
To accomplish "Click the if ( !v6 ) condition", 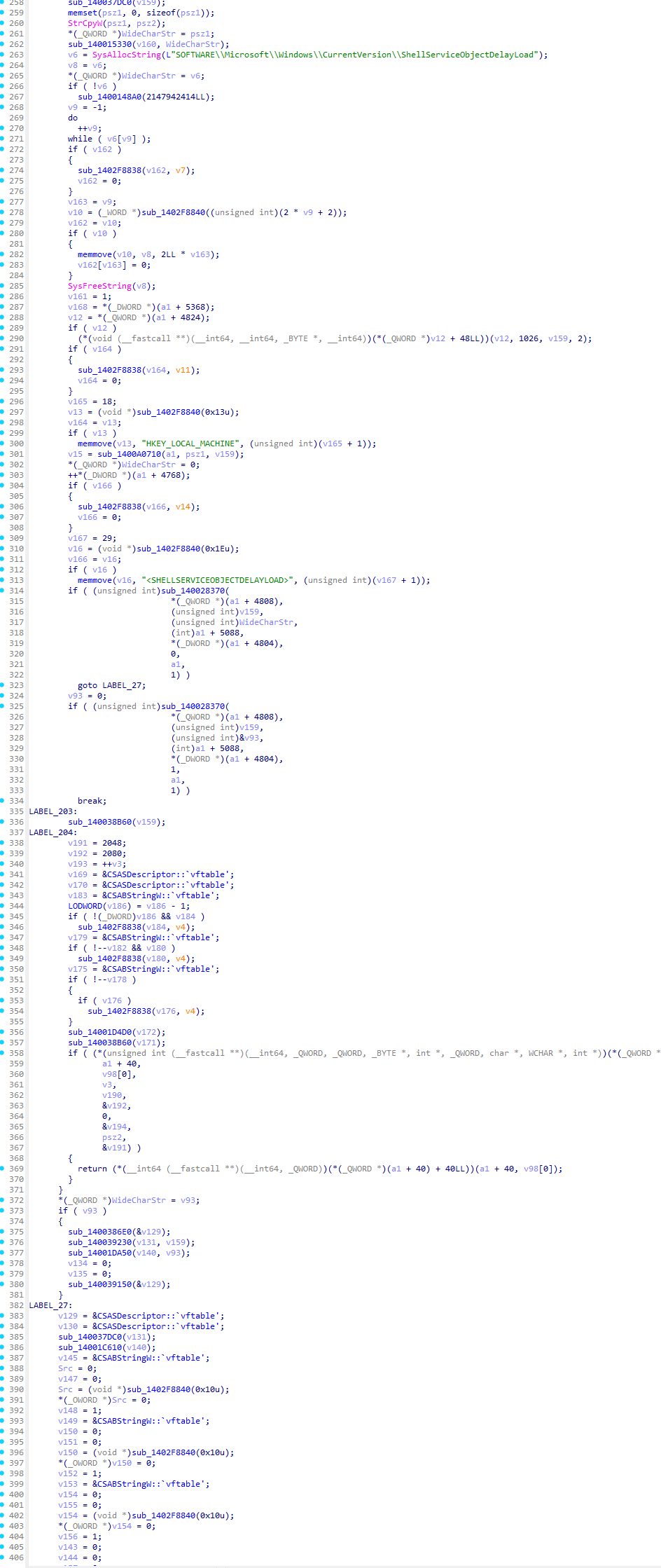I will (x=92, y=86).
